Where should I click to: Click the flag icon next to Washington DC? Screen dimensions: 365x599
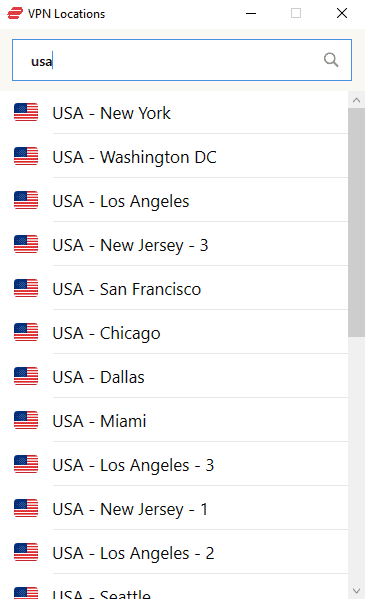point(26,156)
